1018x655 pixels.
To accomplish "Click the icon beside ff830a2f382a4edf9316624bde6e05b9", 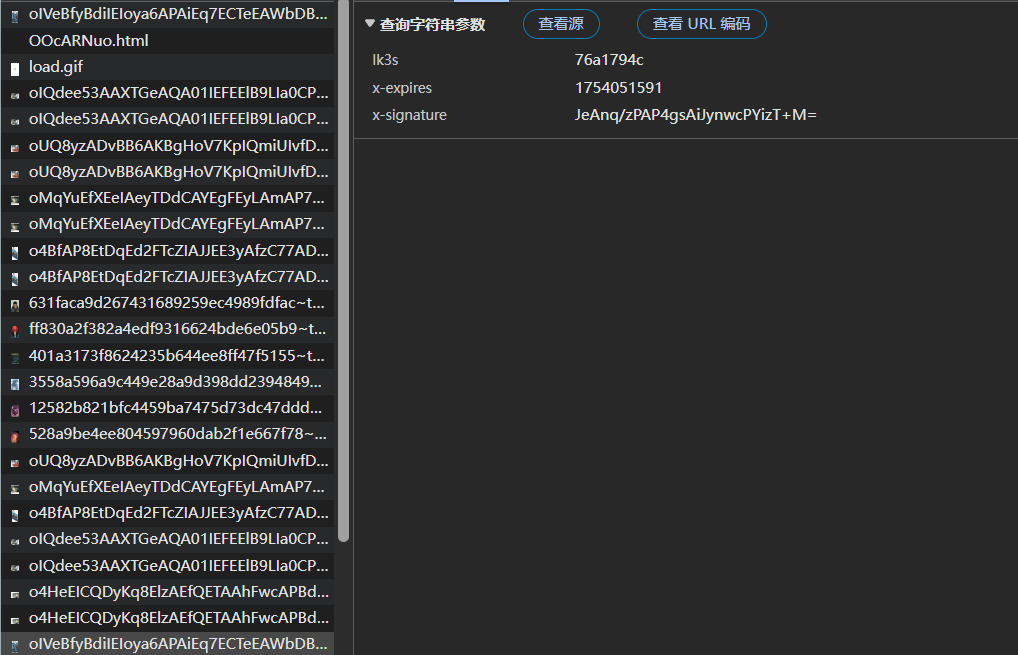I will (15, 331).
